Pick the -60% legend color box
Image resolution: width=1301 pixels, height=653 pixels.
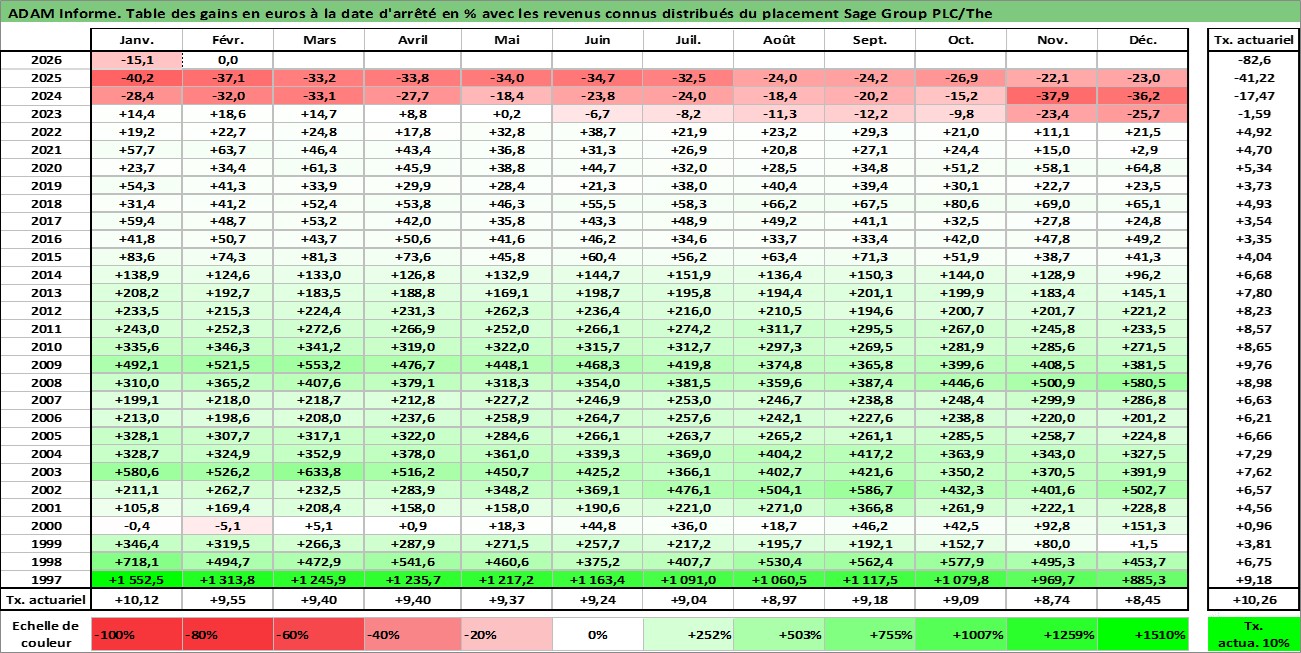(x=318, y=634)
